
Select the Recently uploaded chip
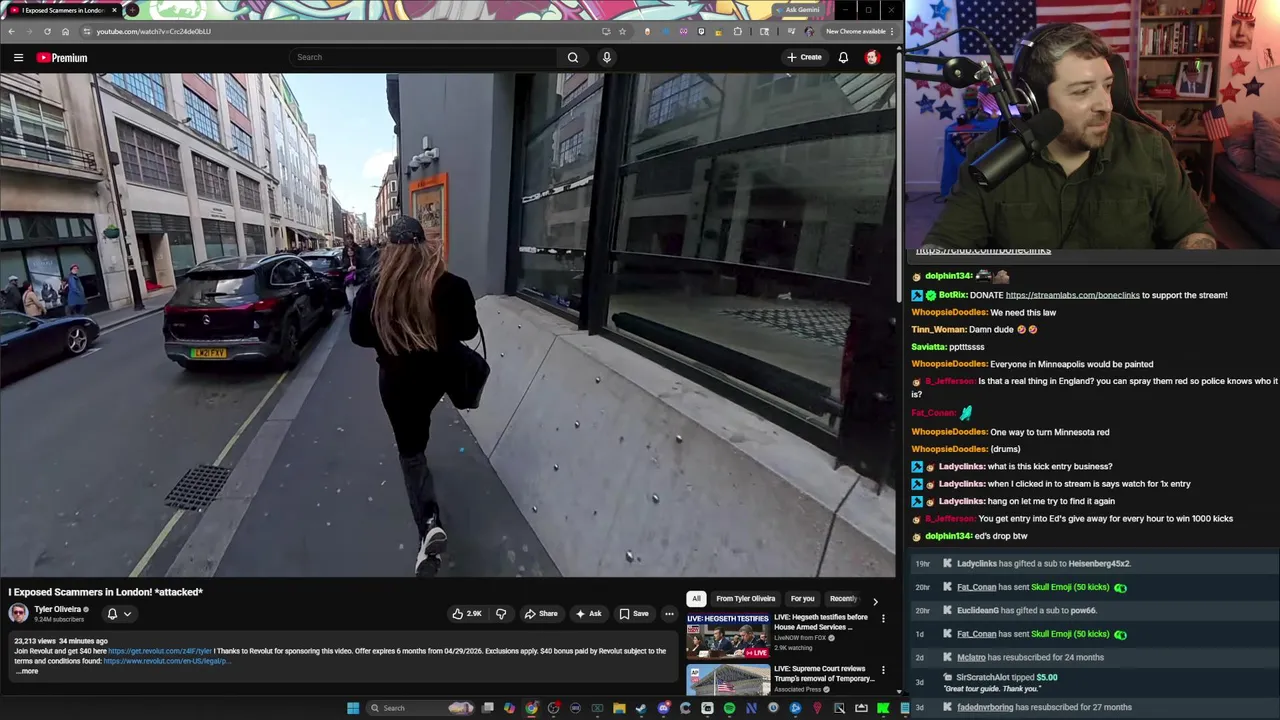coord(843,599)
